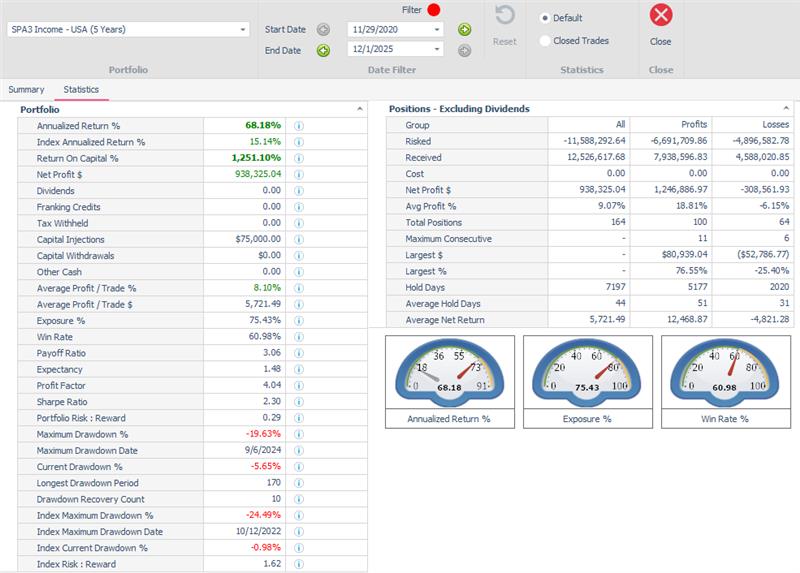800x573 pixels.
Task: Click the All column header
Action: (x=620, y=124)
